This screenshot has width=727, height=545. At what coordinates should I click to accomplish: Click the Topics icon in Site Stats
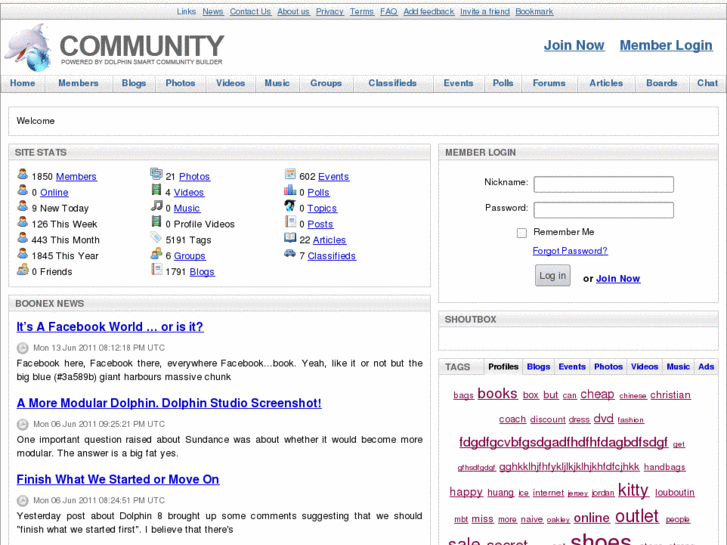(x=290, y=206)
